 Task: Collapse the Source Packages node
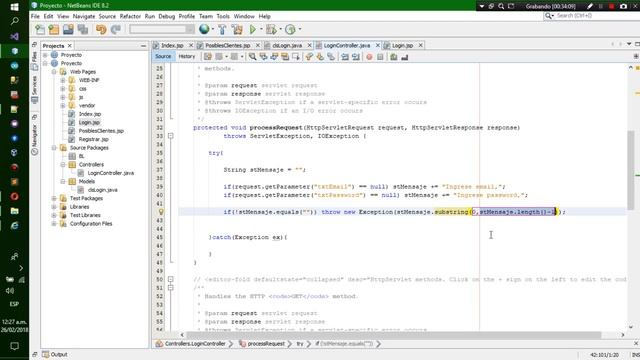(54, 148)
